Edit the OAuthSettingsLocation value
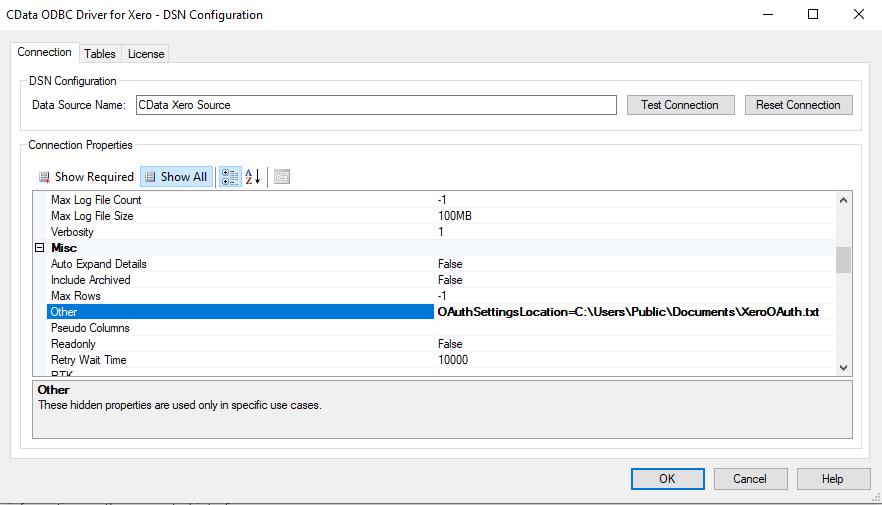The width and height of the screenshot is (882, 505). [628, 312]
